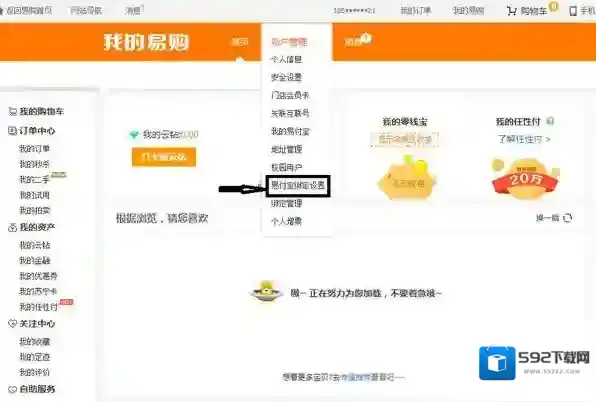
Task: Choose 个人信息 from the account menu
Action: (286, 59)
